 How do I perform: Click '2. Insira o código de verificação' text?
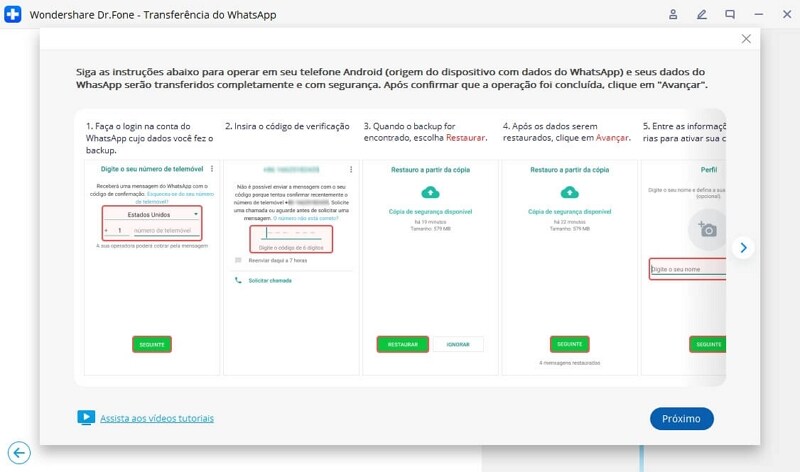click(x=287, y=126)
